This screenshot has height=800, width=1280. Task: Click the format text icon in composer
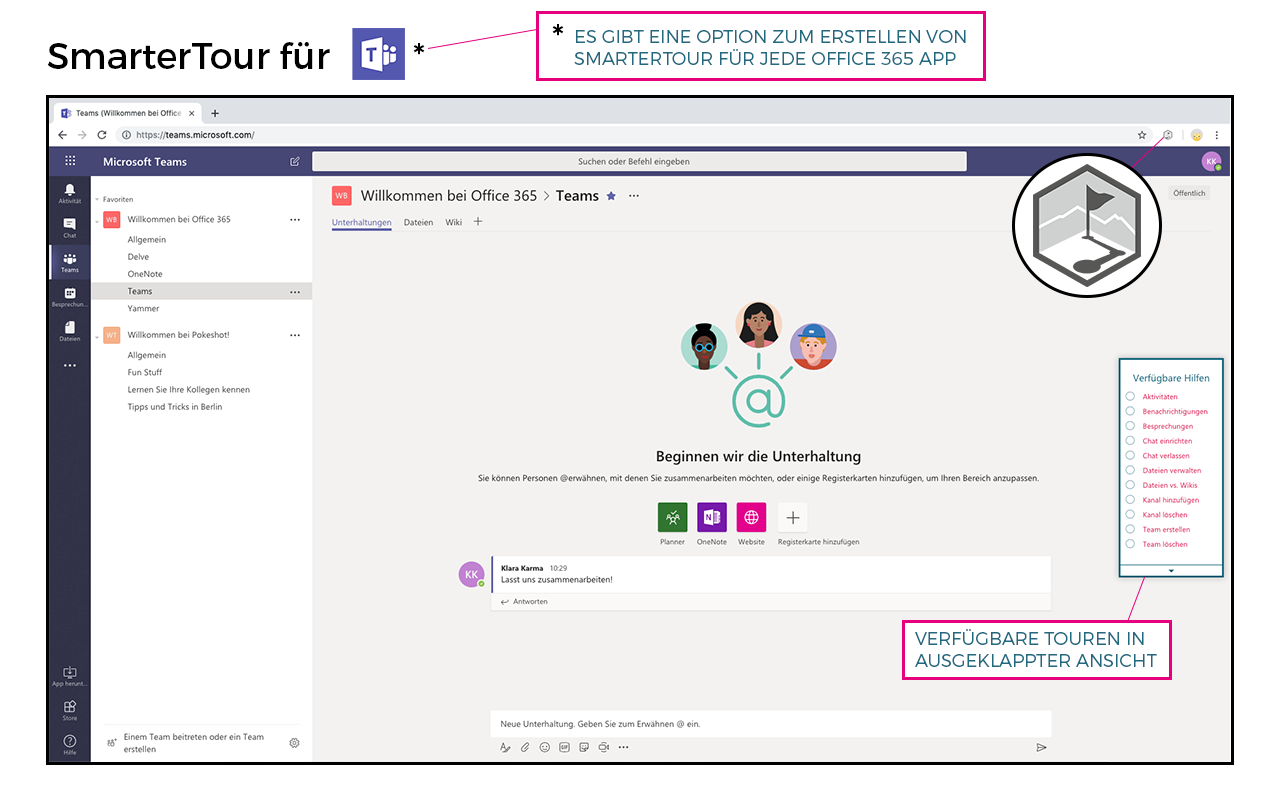pos(505,747)
